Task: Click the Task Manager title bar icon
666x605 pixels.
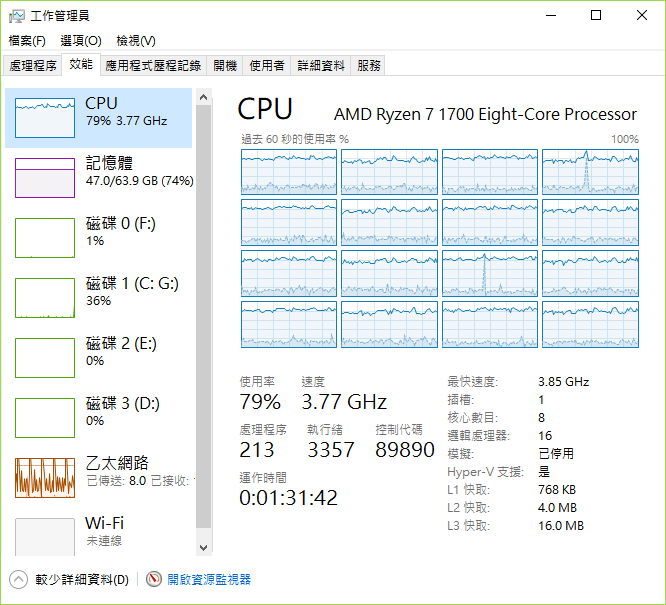Action: pos(16,15)
